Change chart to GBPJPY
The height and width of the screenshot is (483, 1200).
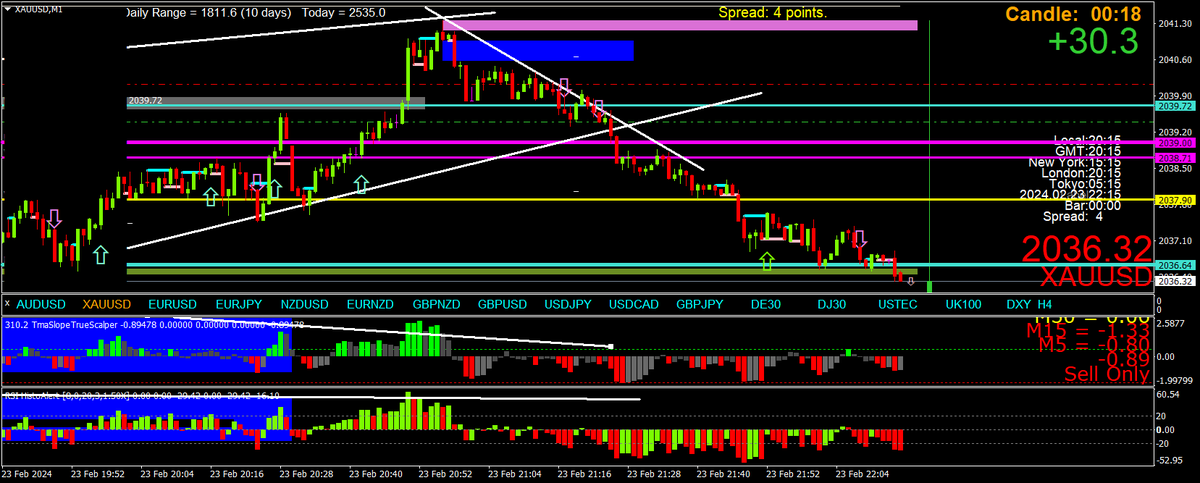701,303
